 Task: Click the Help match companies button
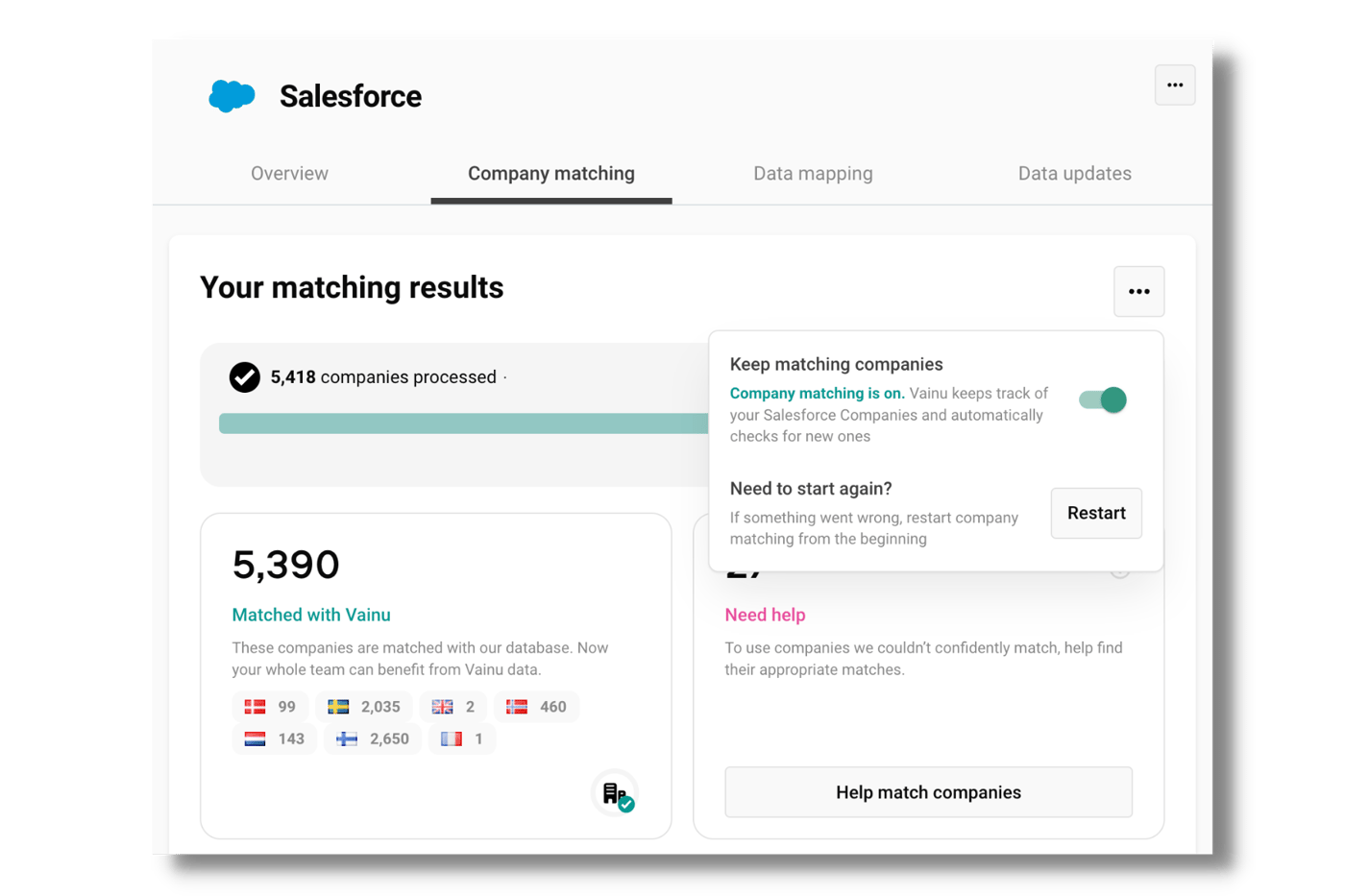pos(928,792)
